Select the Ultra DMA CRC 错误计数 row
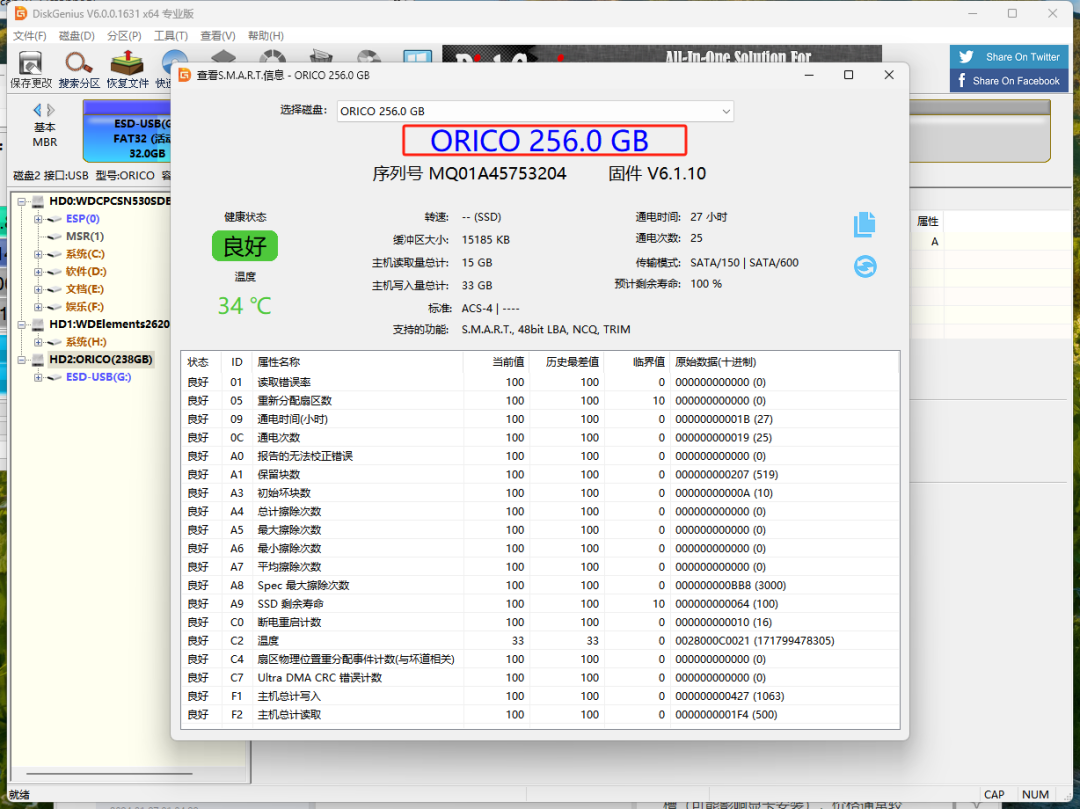1080x809 pixels. pos(540,677)
